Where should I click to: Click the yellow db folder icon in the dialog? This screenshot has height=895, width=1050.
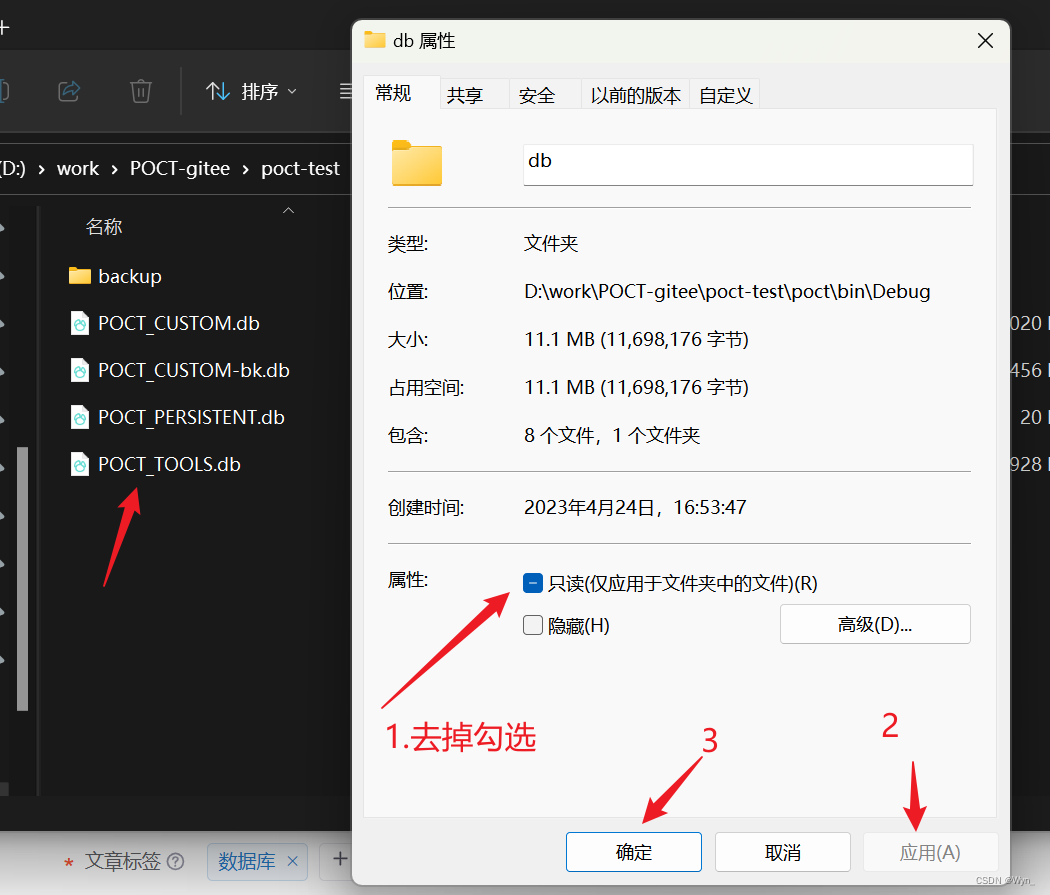416,163
